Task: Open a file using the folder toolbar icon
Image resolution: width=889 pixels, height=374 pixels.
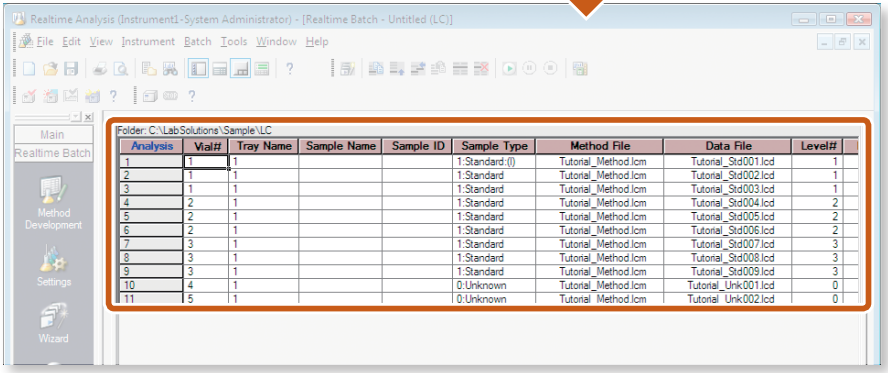Action: click(50, 69)
